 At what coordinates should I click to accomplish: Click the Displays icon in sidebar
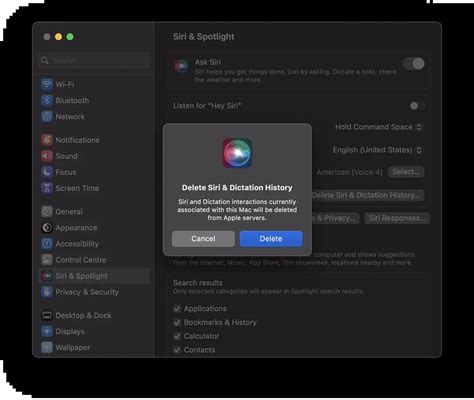[x=47, y=331]
